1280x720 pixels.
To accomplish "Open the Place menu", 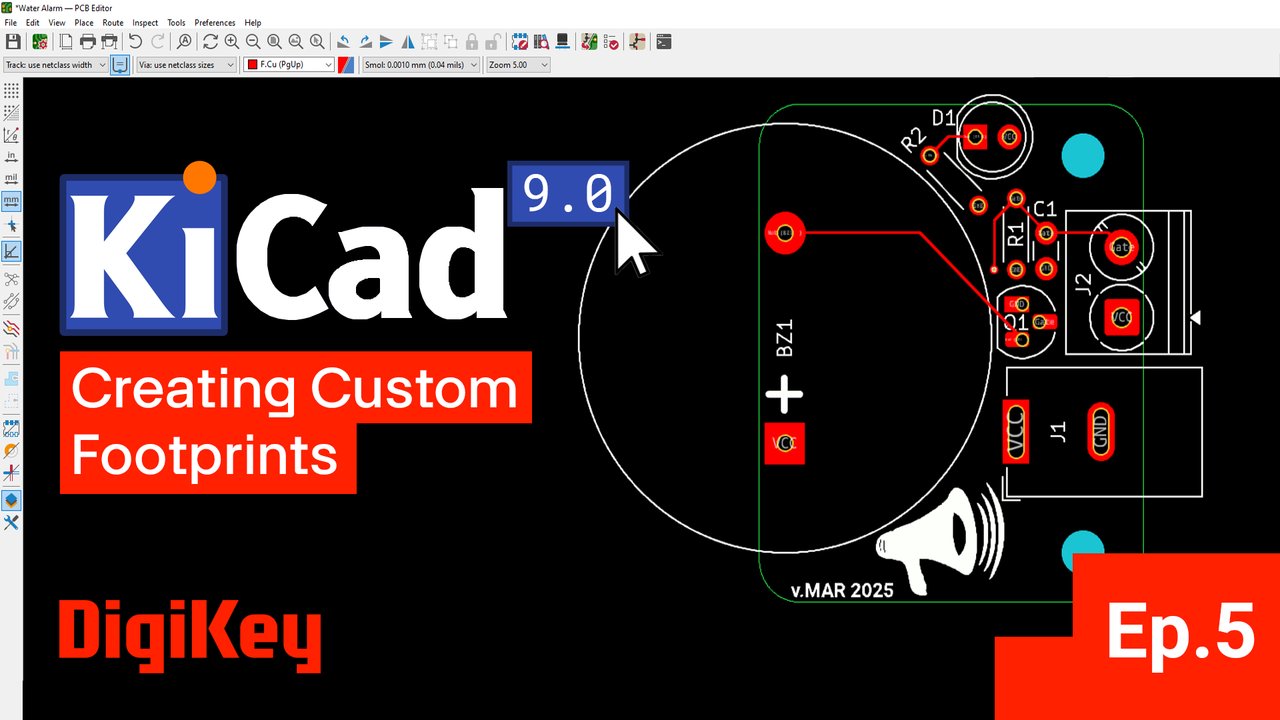I will coord(84,22).
